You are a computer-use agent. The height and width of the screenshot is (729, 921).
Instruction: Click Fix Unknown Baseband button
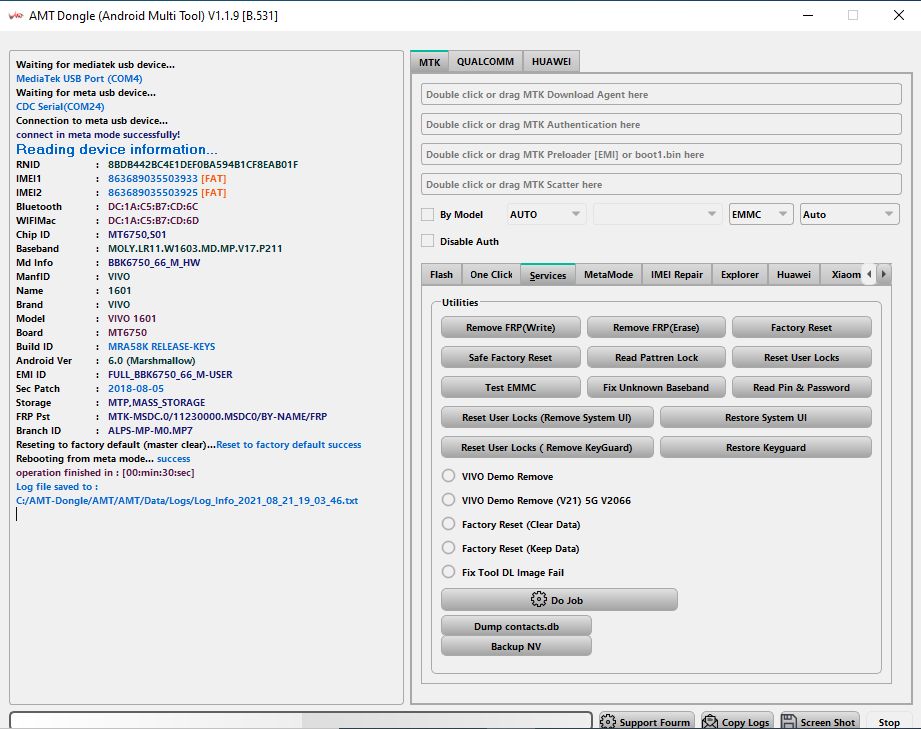click(656, 387)
